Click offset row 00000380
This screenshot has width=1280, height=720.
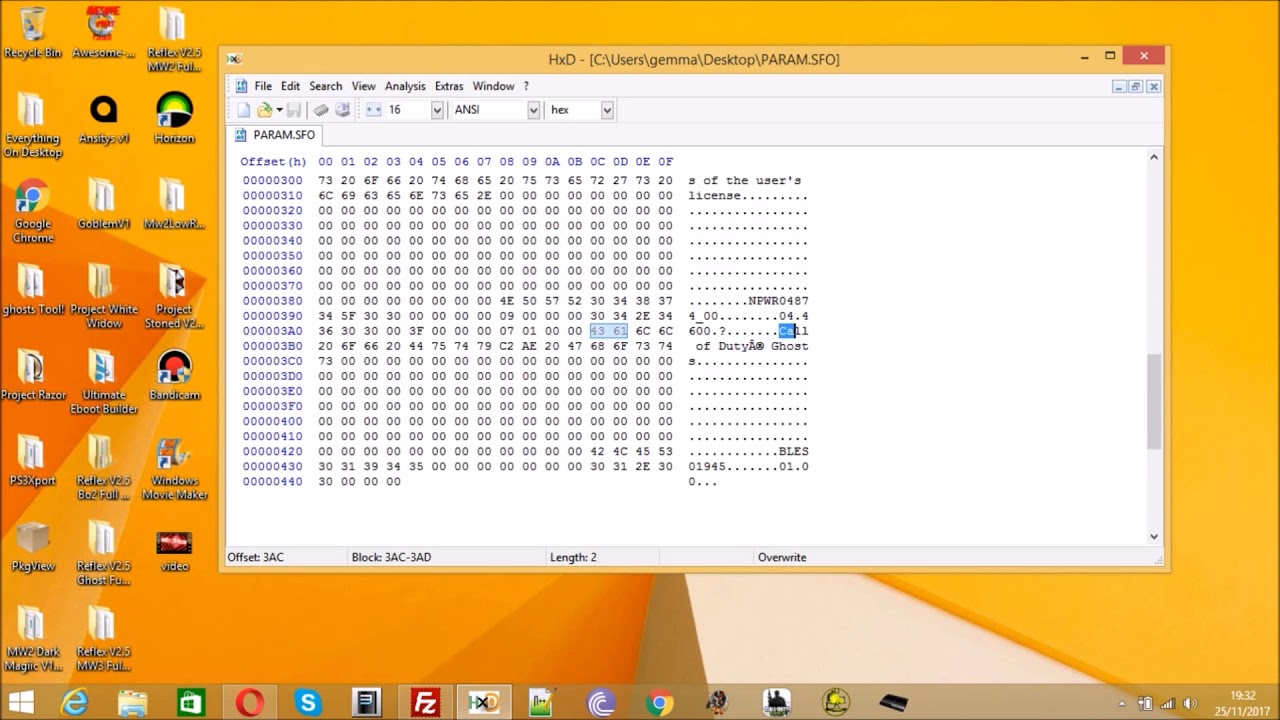coord(272,301)
